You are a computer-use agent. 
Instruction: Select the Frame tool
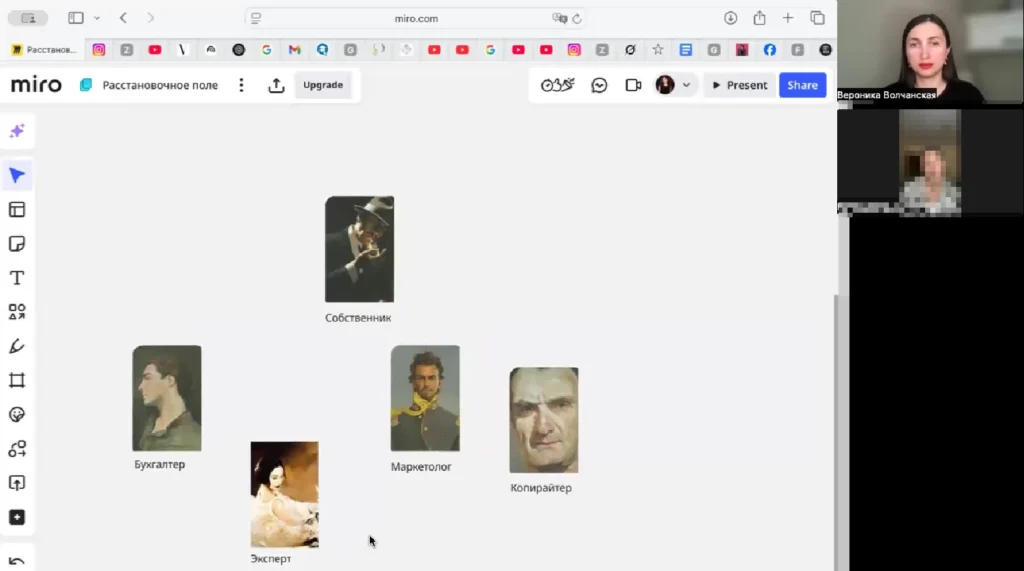click(17, 380)
